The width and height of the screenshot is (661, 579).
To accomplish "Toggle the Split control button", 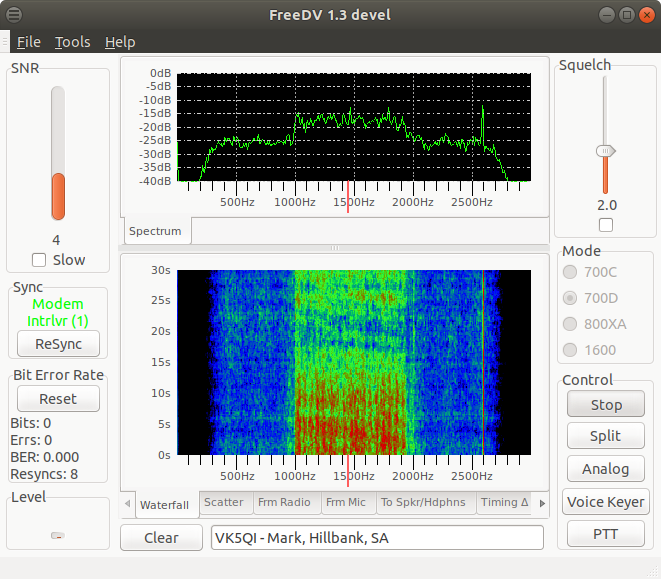I will [606, 436].
